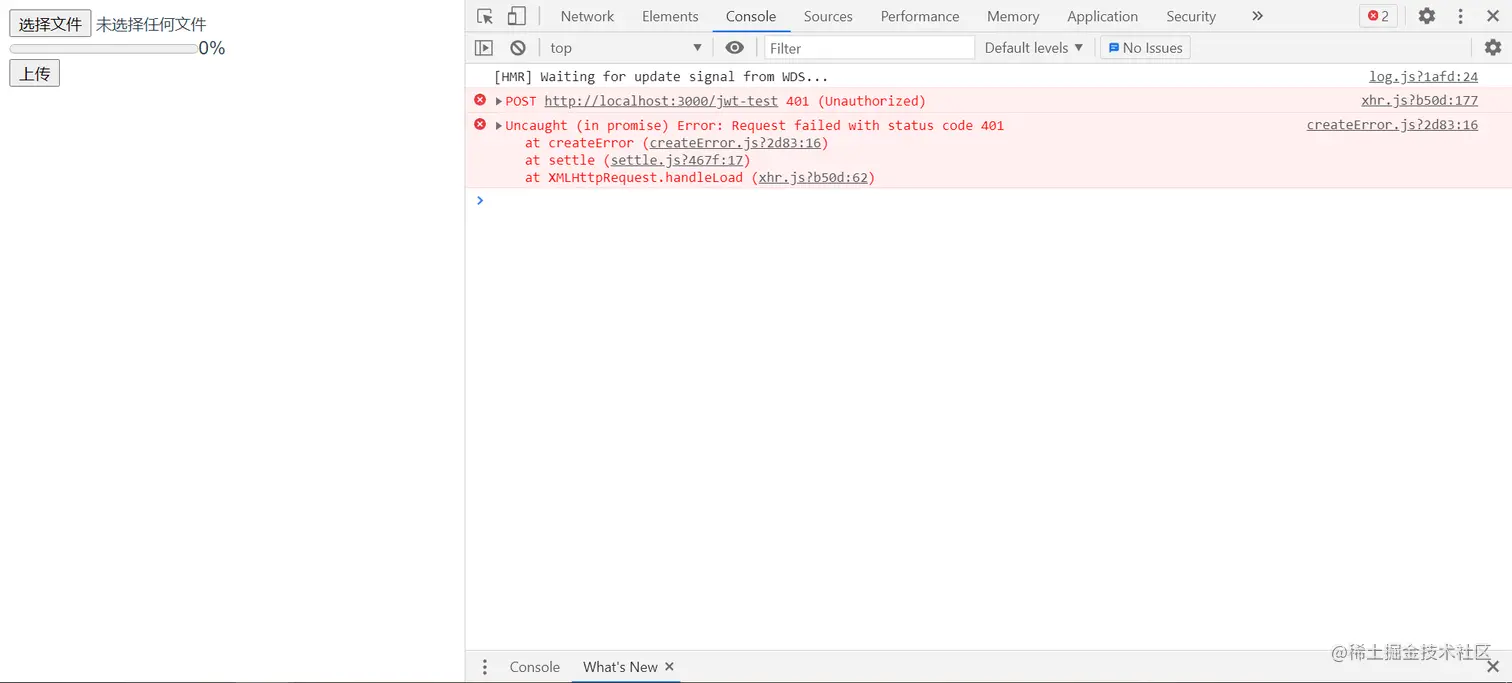This screenshot has width=1512, height=683.
Task: Open the xhr.js?b50d:177 source link
Action: coord(1419,101)
